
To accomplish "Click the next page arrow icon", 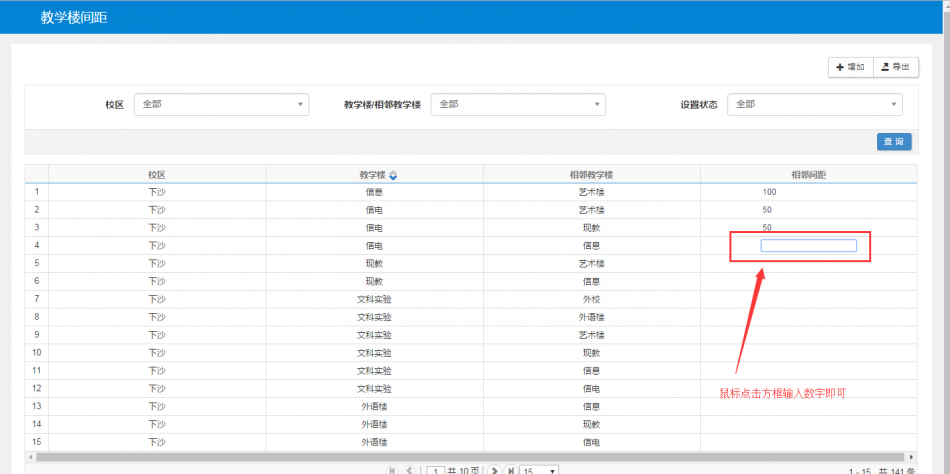I will 495,470.
